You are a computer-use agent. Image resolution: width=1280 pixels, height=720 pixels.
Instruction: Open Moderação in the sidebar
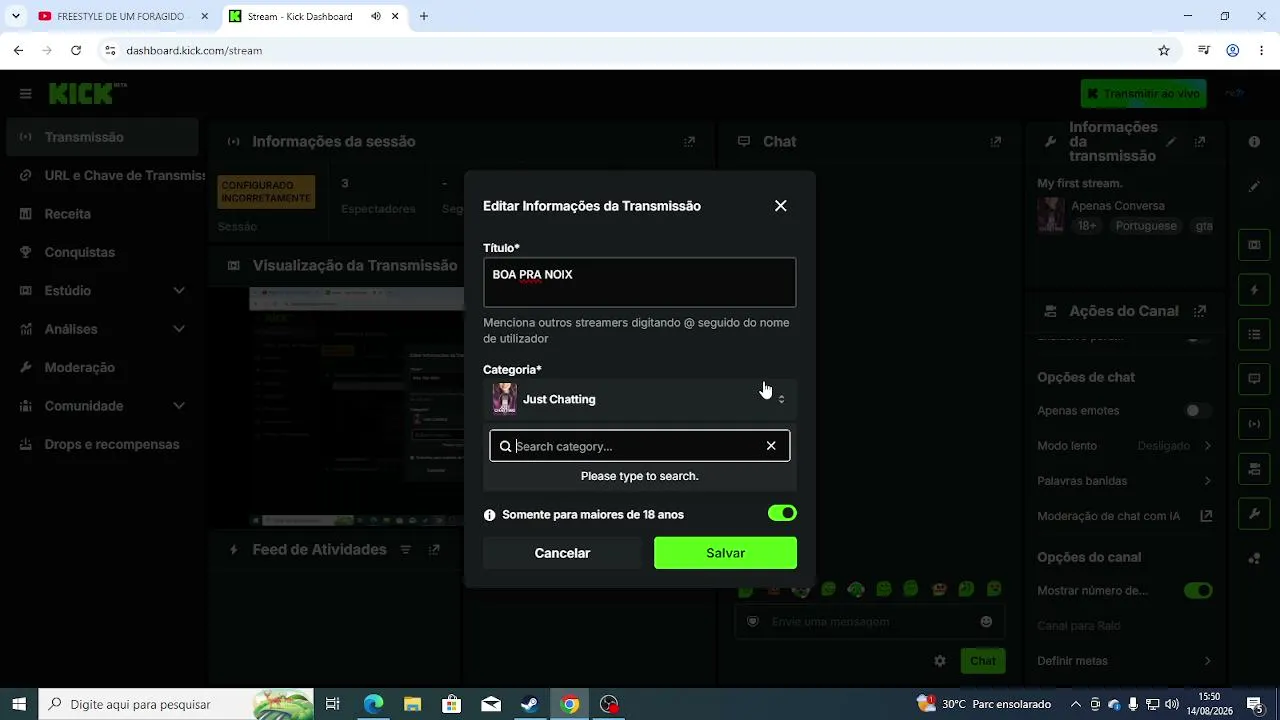(103, 368)
